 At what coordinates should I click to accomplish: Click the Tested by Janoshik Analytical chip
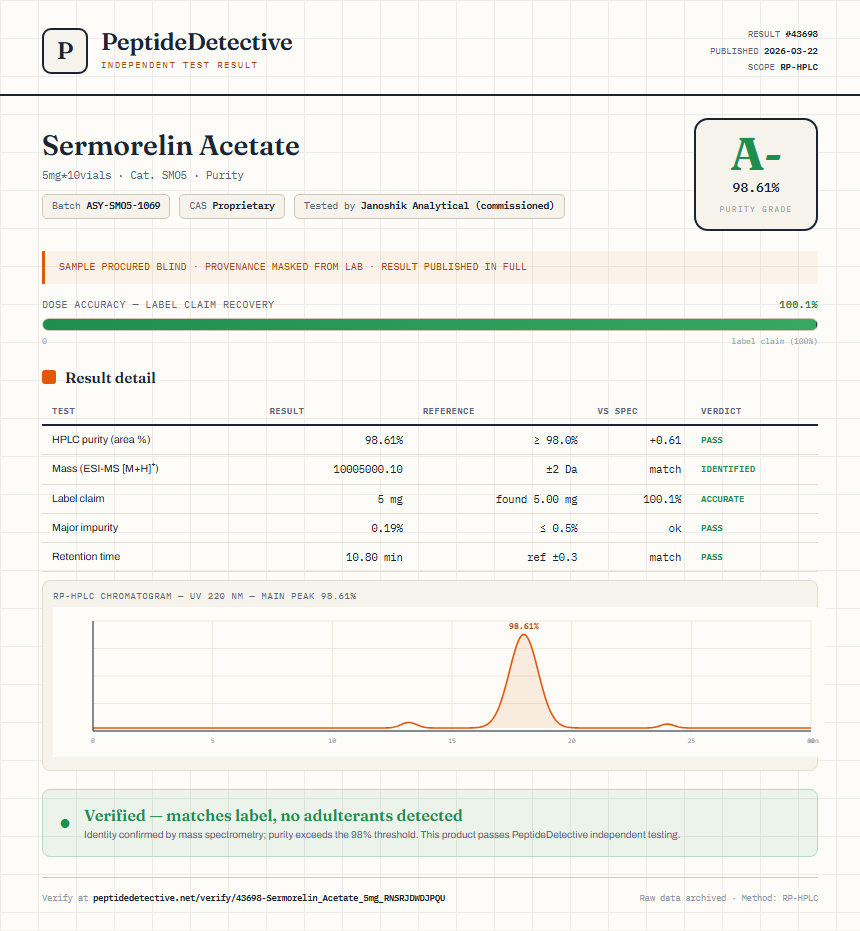(x=429, y=206)
